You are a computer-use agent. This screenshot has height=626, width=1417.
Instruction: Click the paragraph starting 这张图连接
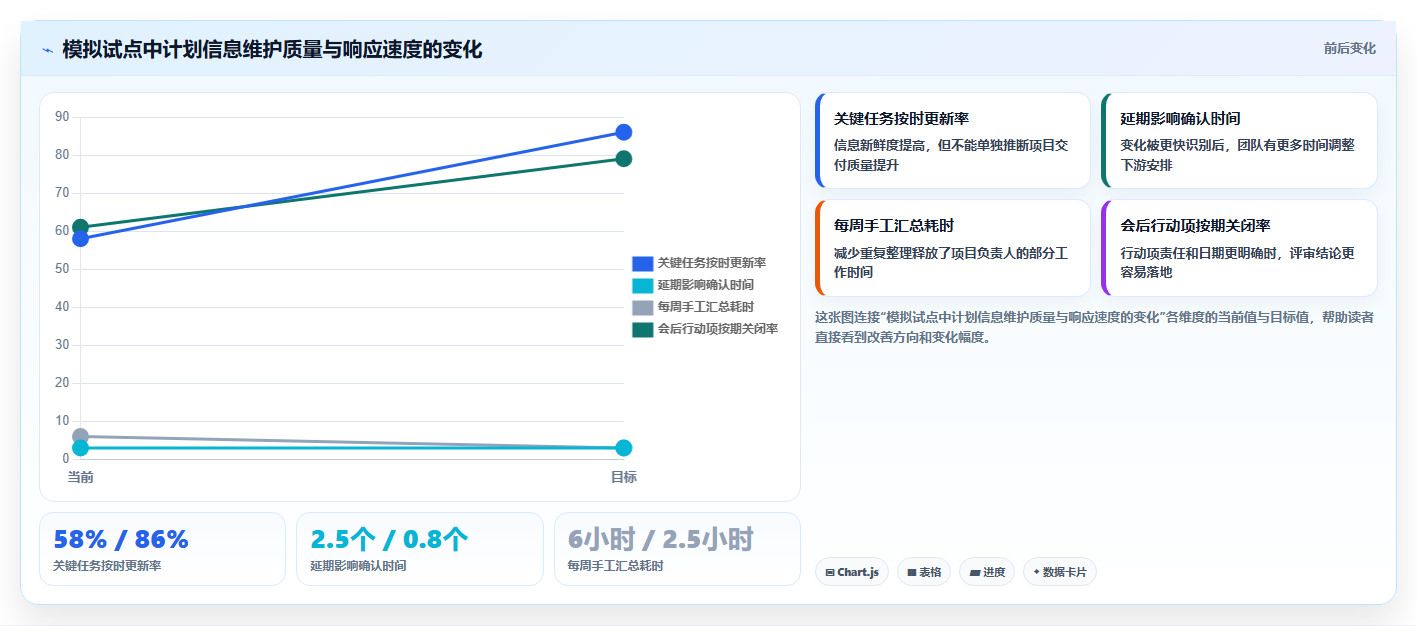1094,327
